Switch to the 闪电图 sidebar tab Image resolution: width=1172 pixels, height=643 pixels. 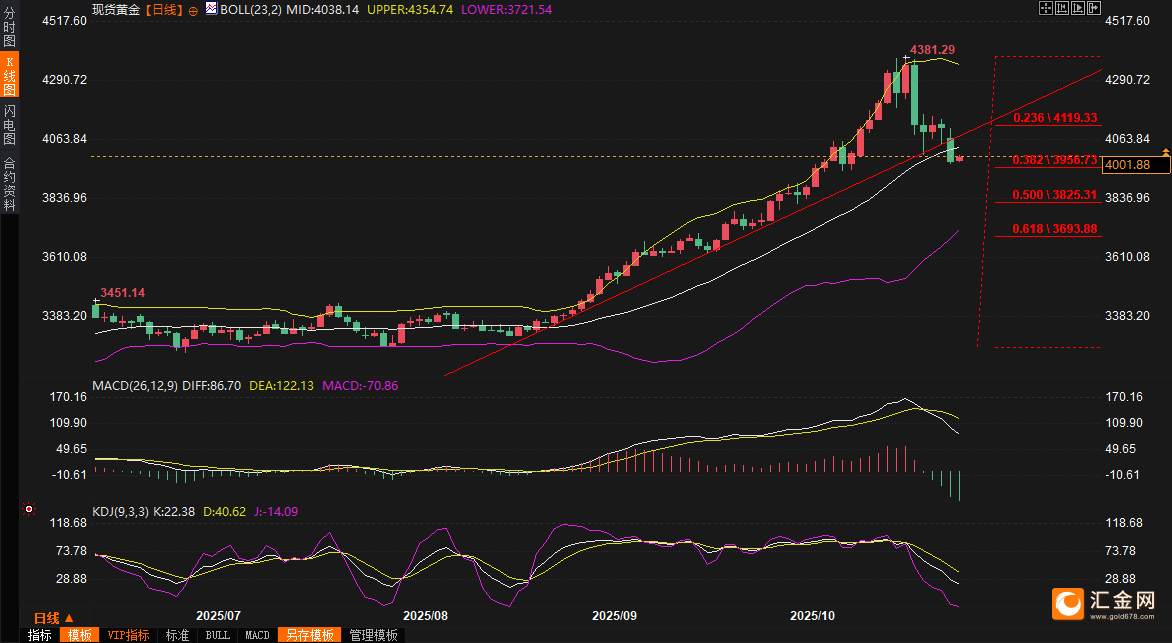pyautogui.click(x=9, y=124)
